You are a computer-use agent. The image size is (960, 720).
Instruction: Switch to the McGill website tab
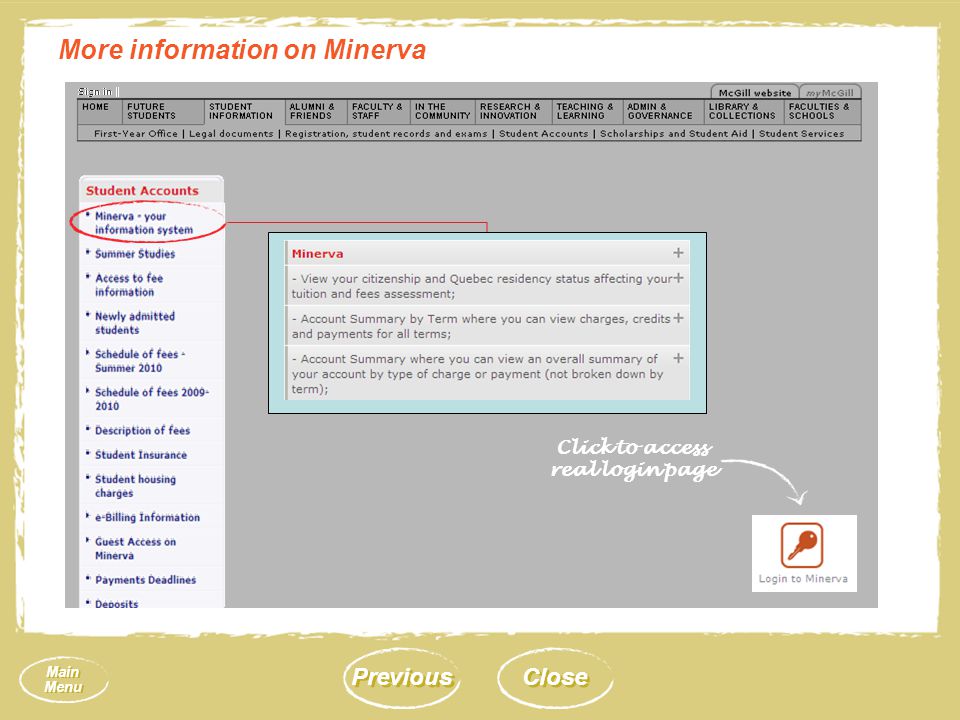point(755,92)
